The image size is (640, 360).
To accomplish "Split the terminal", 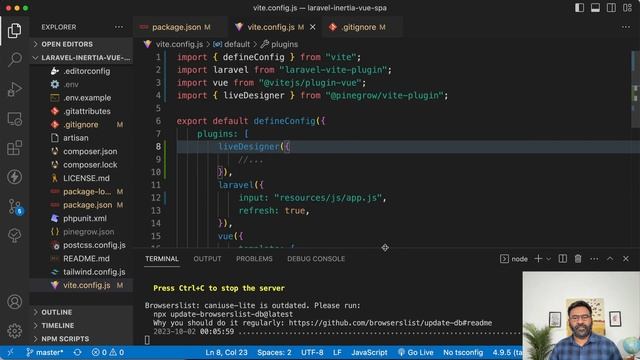I will pos(562,259).
